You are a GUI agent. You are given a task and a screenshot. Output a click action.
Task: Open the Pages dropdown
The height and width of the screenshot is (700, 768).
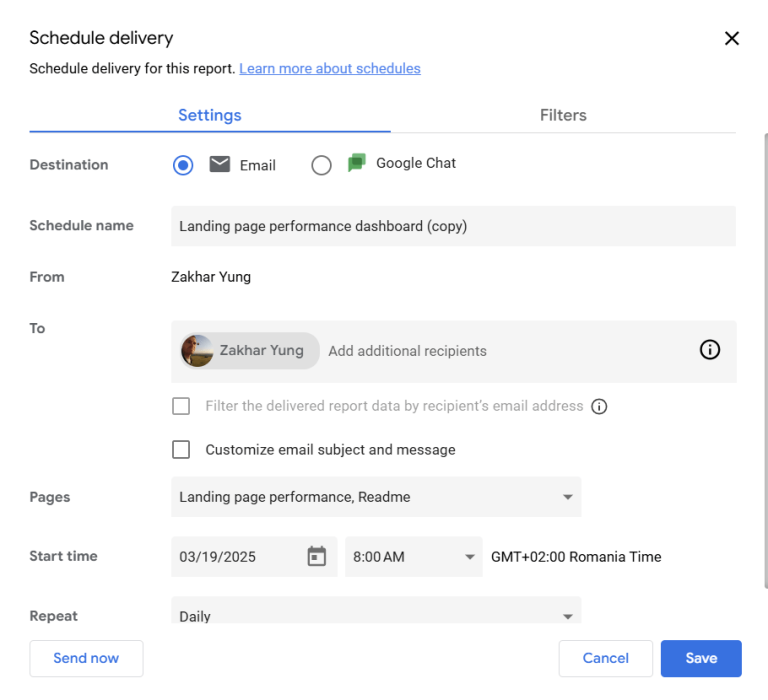375,497
